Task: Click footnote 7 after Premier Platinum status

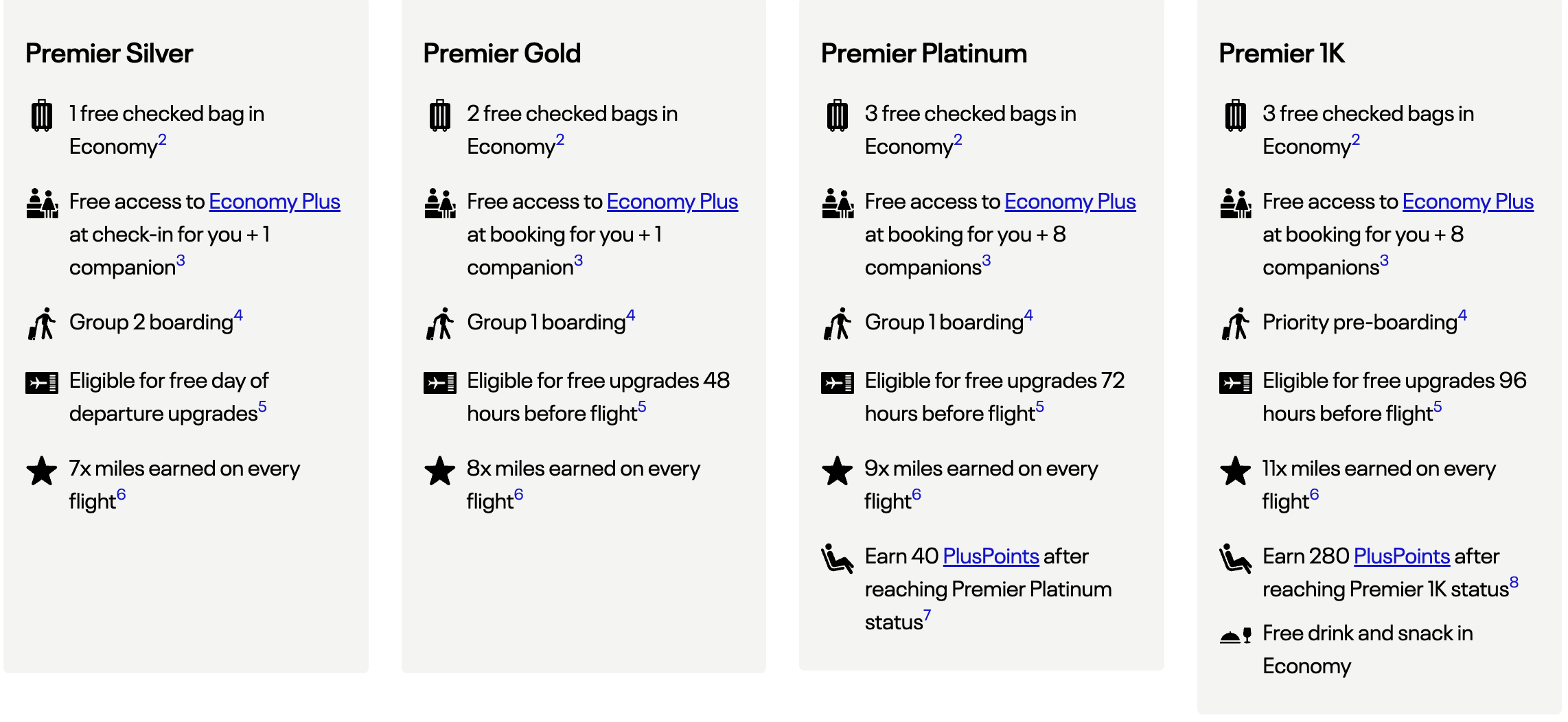Action: (x=927, y=616)
